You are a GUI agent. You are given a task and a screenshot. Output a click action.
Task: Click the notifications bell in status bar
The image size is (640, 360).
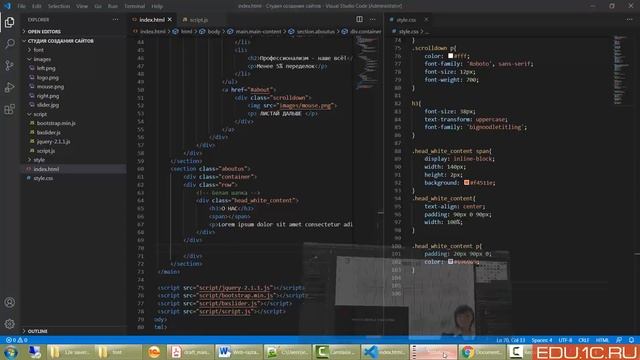631,340
